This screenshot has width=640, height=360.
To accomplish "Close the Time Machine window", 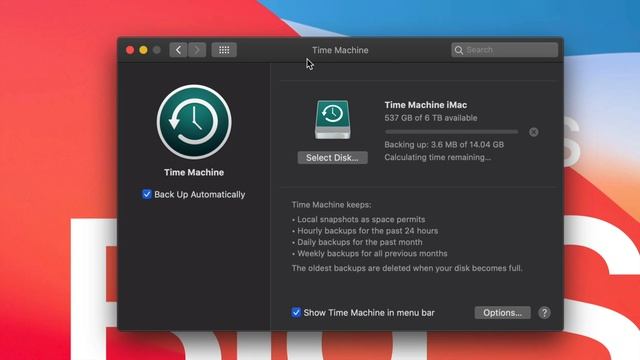I will (130, 50).
